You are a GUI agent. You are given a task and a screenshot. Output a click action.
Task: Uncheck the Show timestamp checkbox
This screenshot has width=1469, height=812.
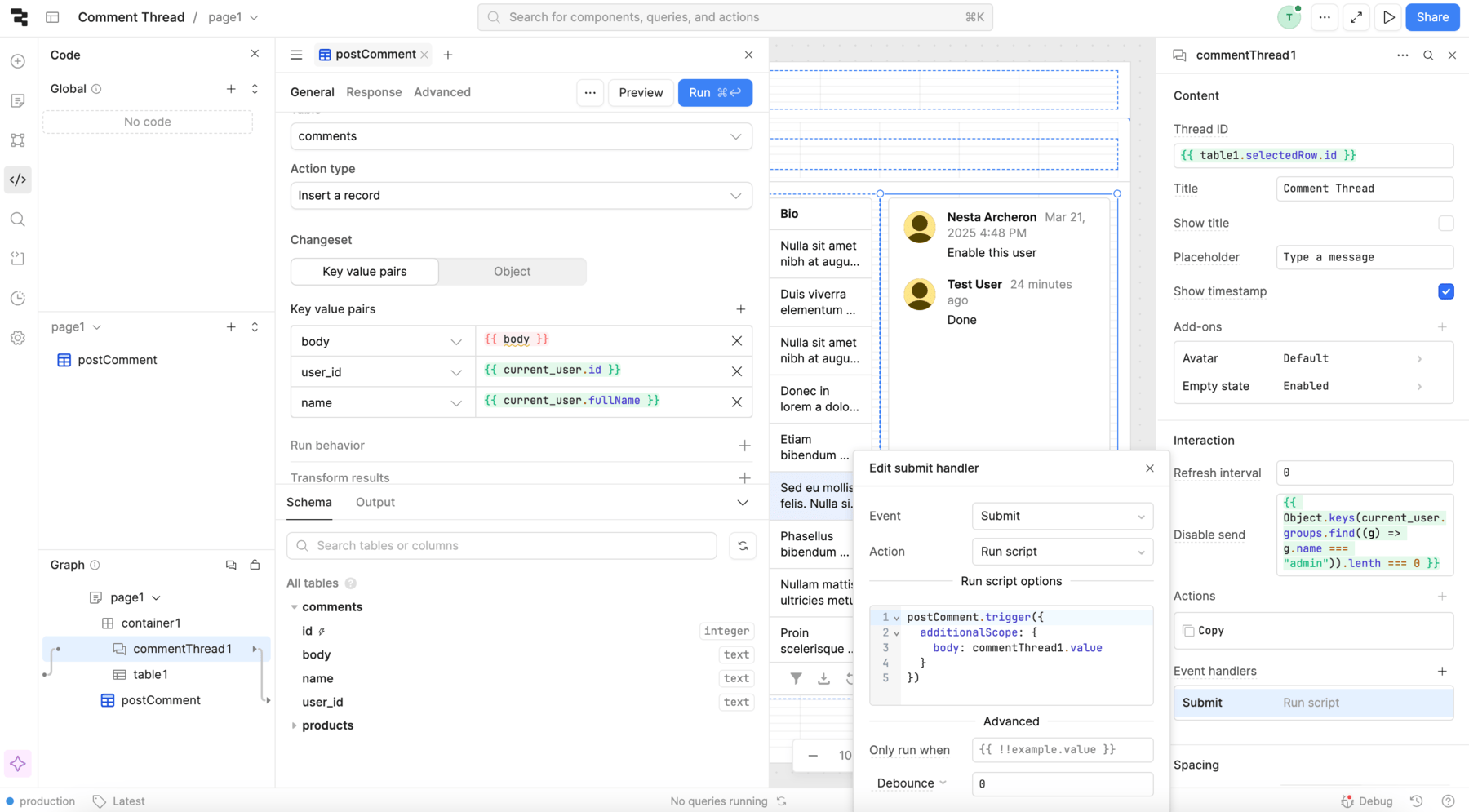click(1446, 291)
